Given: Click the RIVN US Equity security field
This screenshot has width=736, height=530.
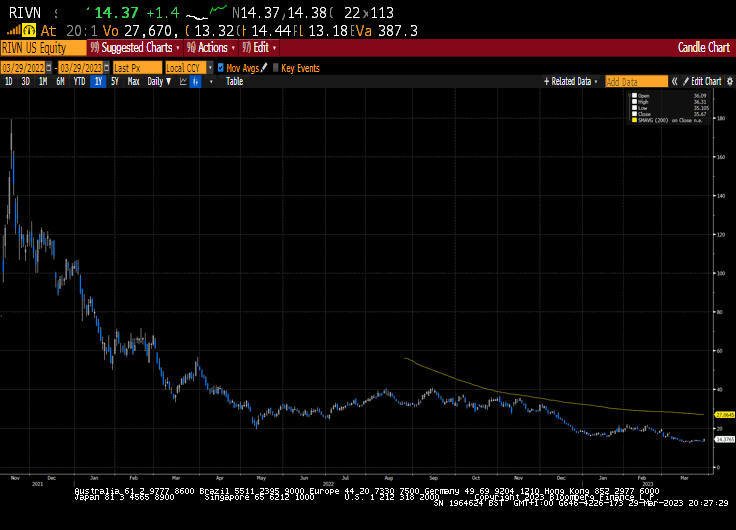Looking at the screenshot, I should pyautogui.click(x=43, y=48).
